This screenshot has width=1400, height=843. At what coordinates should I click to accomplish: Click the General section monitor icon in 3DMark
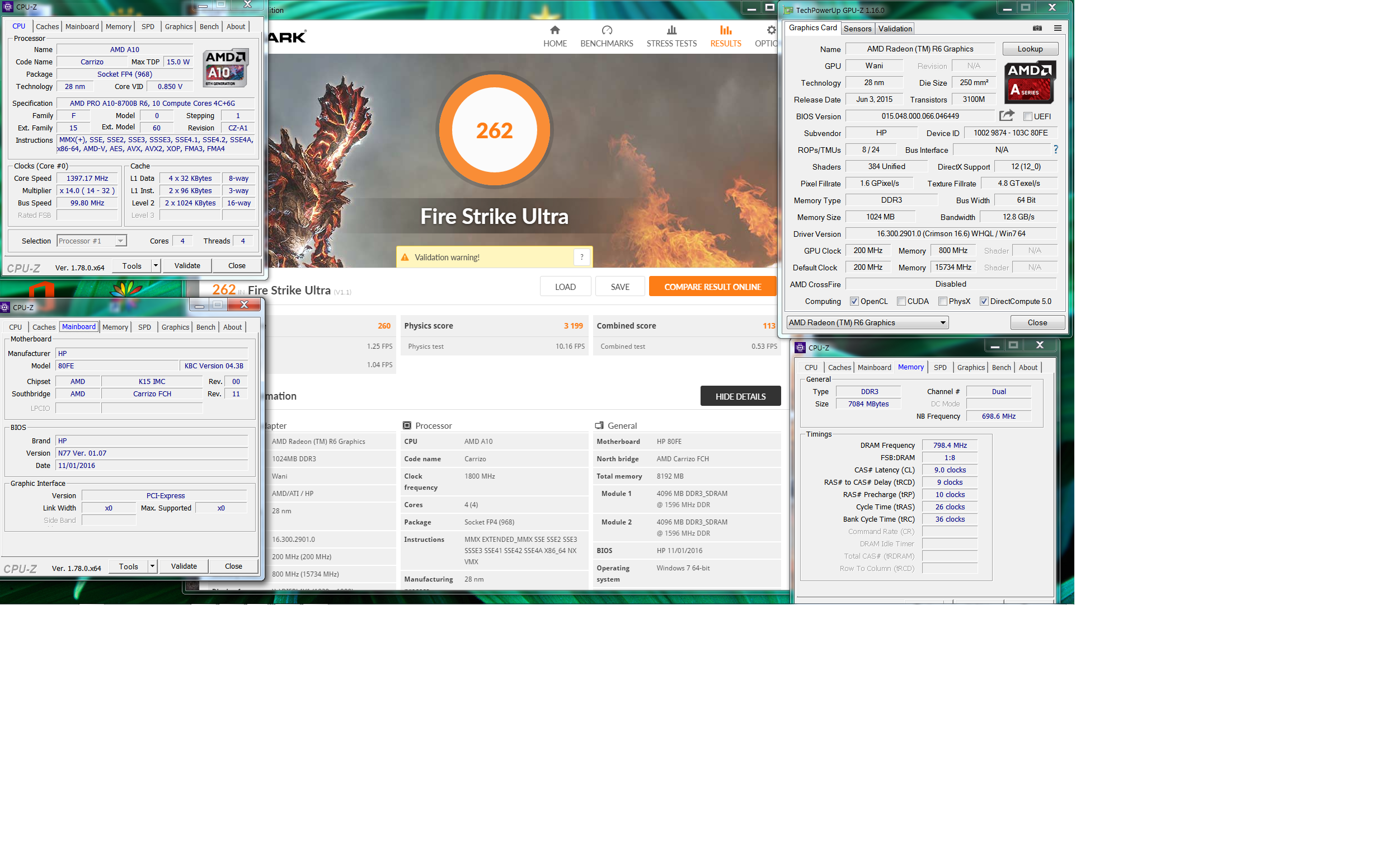click(x=599, y=425)
